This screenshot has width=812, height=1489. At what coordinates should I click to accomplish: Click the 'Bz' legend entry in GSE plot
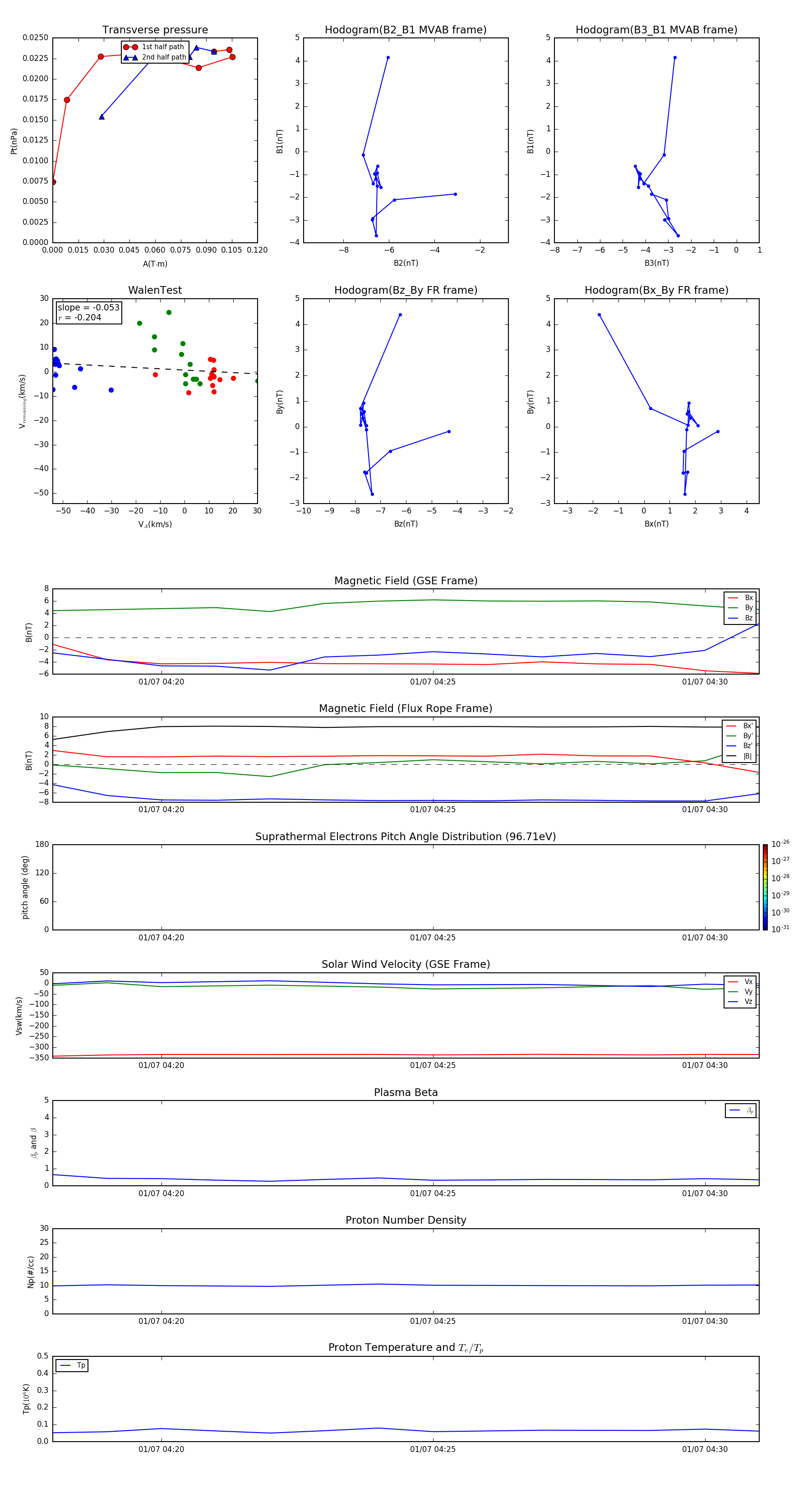click(740, 618)
